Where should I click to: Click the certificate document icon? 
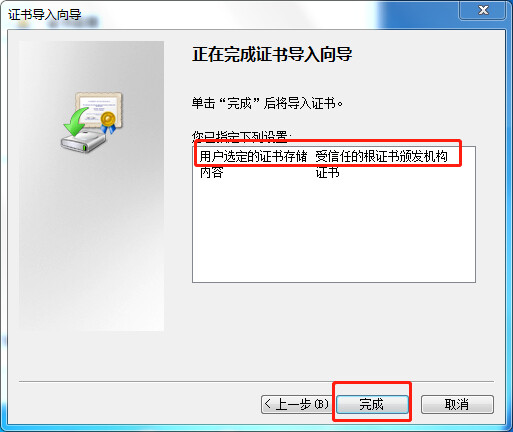(x=100, y=108)
